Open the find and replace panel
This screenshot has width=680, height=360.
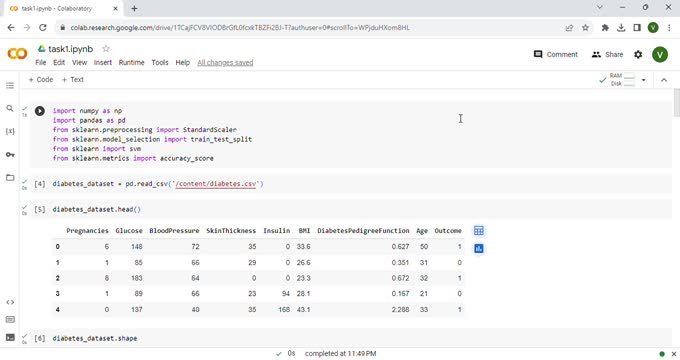pyautogui.click(x=10, y=108)
